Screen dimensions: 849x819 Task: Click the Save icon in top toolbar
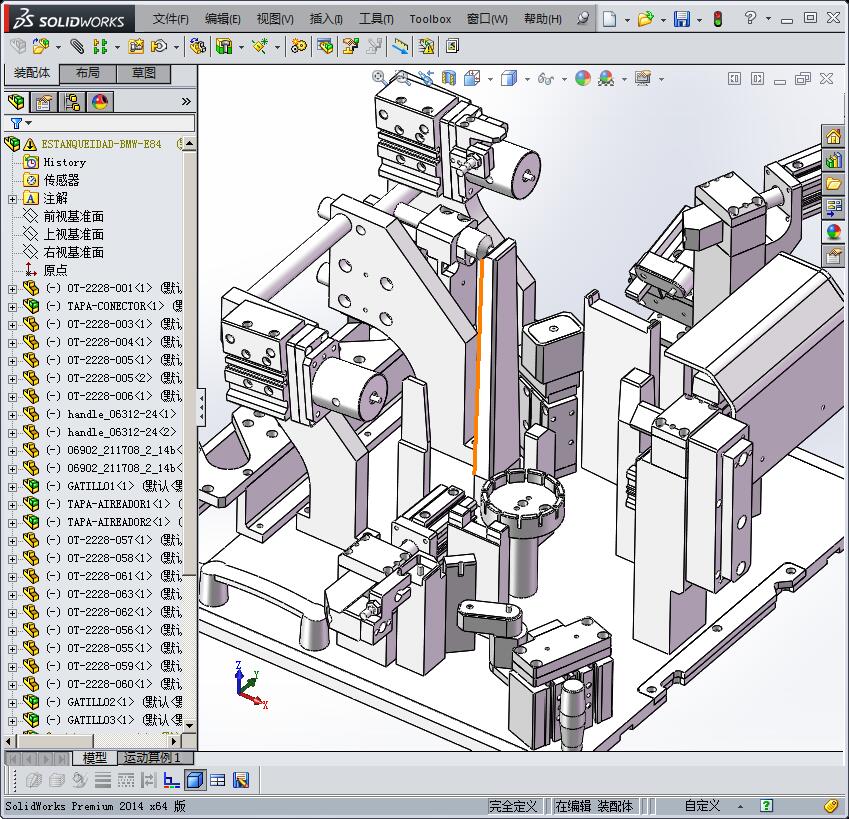pos(682,19)
